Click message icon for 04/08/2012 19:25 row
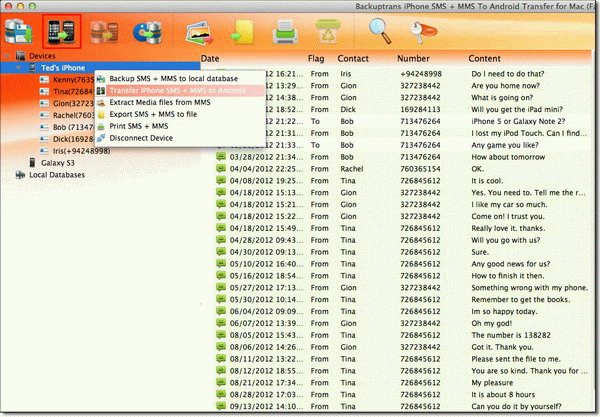The image size is (600, 417). click(x=221, y=180)
